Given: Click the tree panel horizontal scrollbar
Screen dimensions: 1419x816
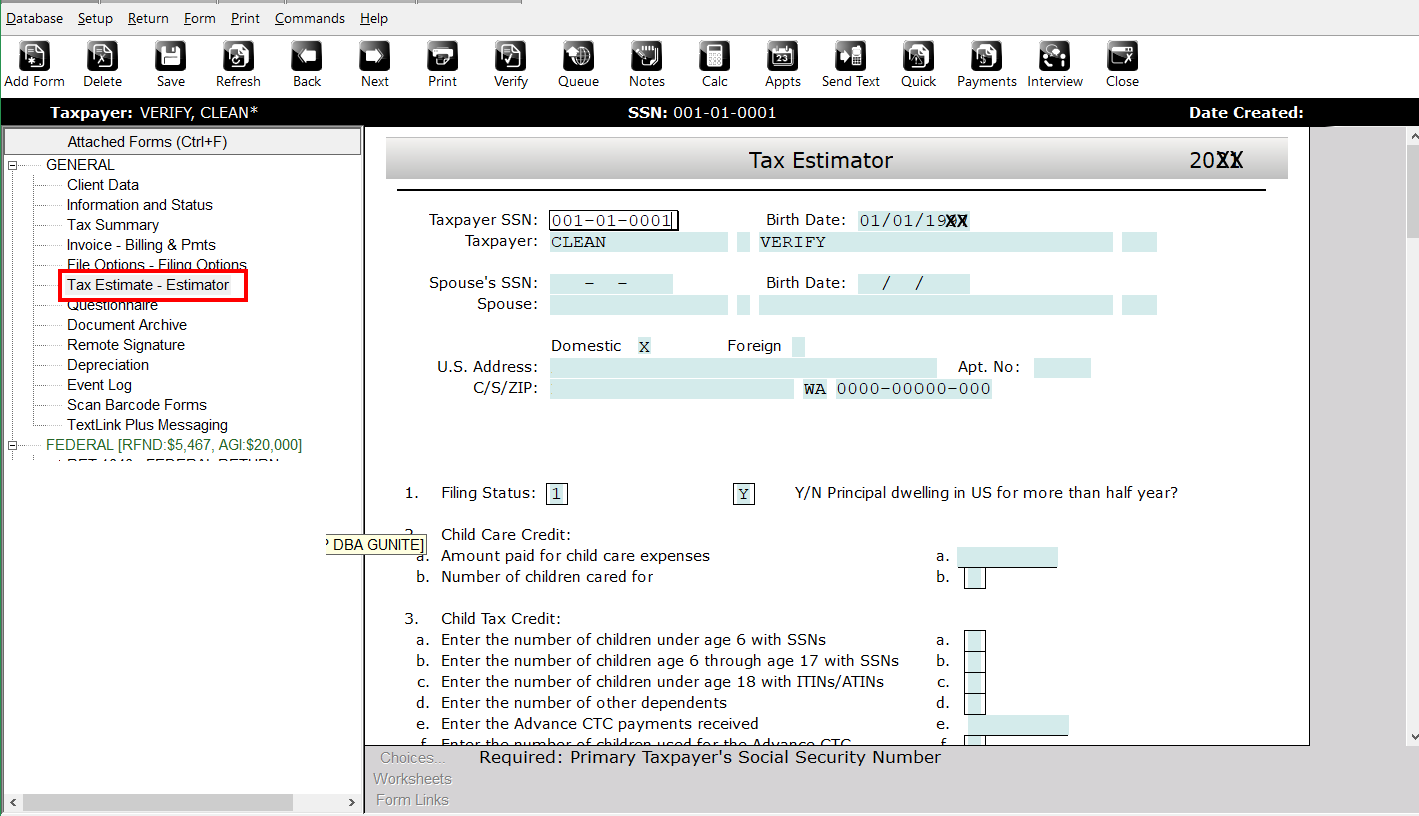Looking at the screenshot, I should point(157,802).
